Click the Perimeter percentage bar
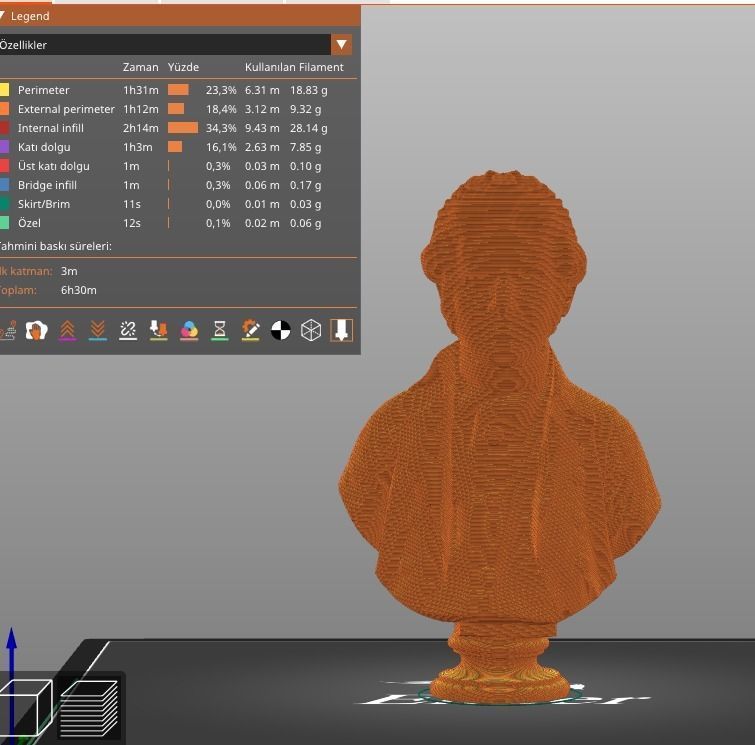This screenshot has width=755, height=745. (178, 90)
